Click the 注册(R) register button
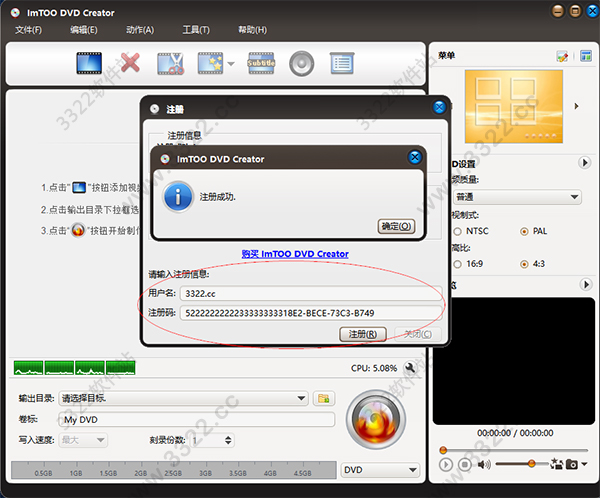This screenshot has height=498, width=600. pos(362,334)
